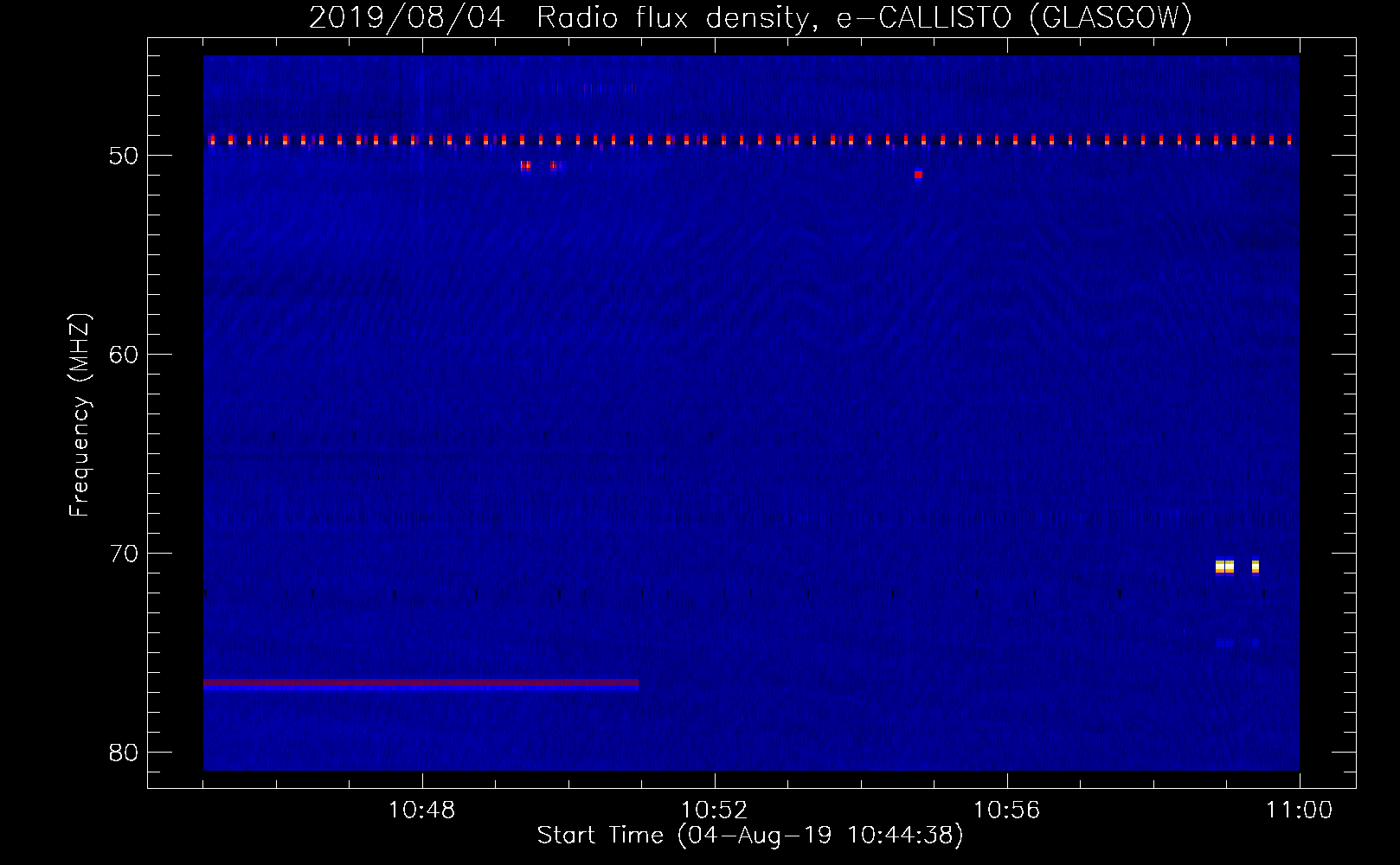
Task: Click the 'Frequency (MHZ)' axis label
Action: pos(79,414)
